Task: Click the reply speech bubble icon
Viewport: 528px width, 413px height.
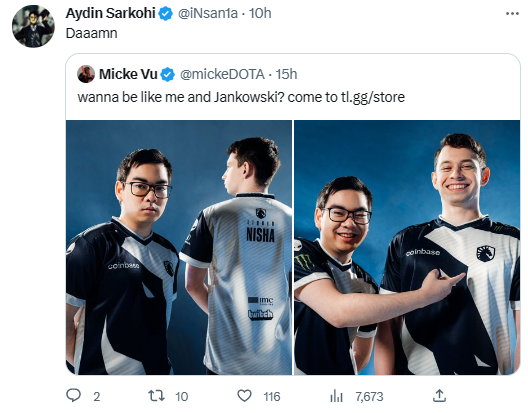Action: 73,395
